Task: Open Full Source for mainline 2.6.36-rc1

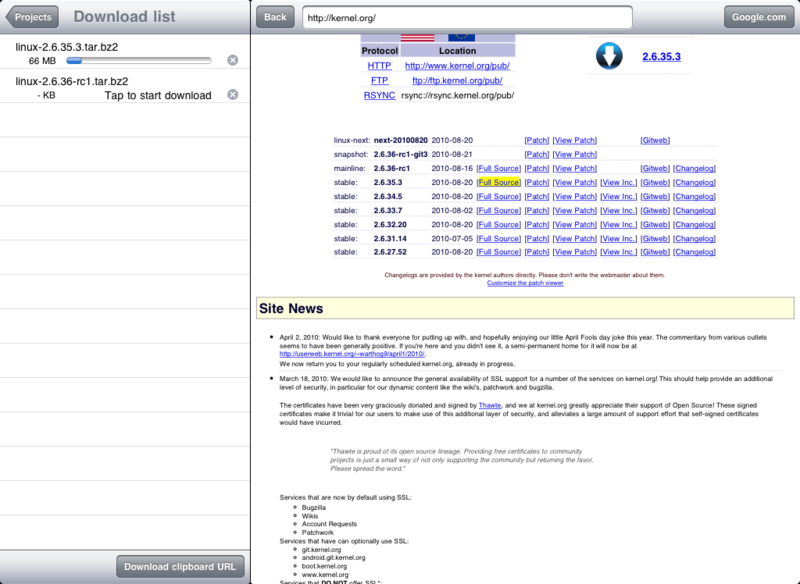Action: point(498,168)
